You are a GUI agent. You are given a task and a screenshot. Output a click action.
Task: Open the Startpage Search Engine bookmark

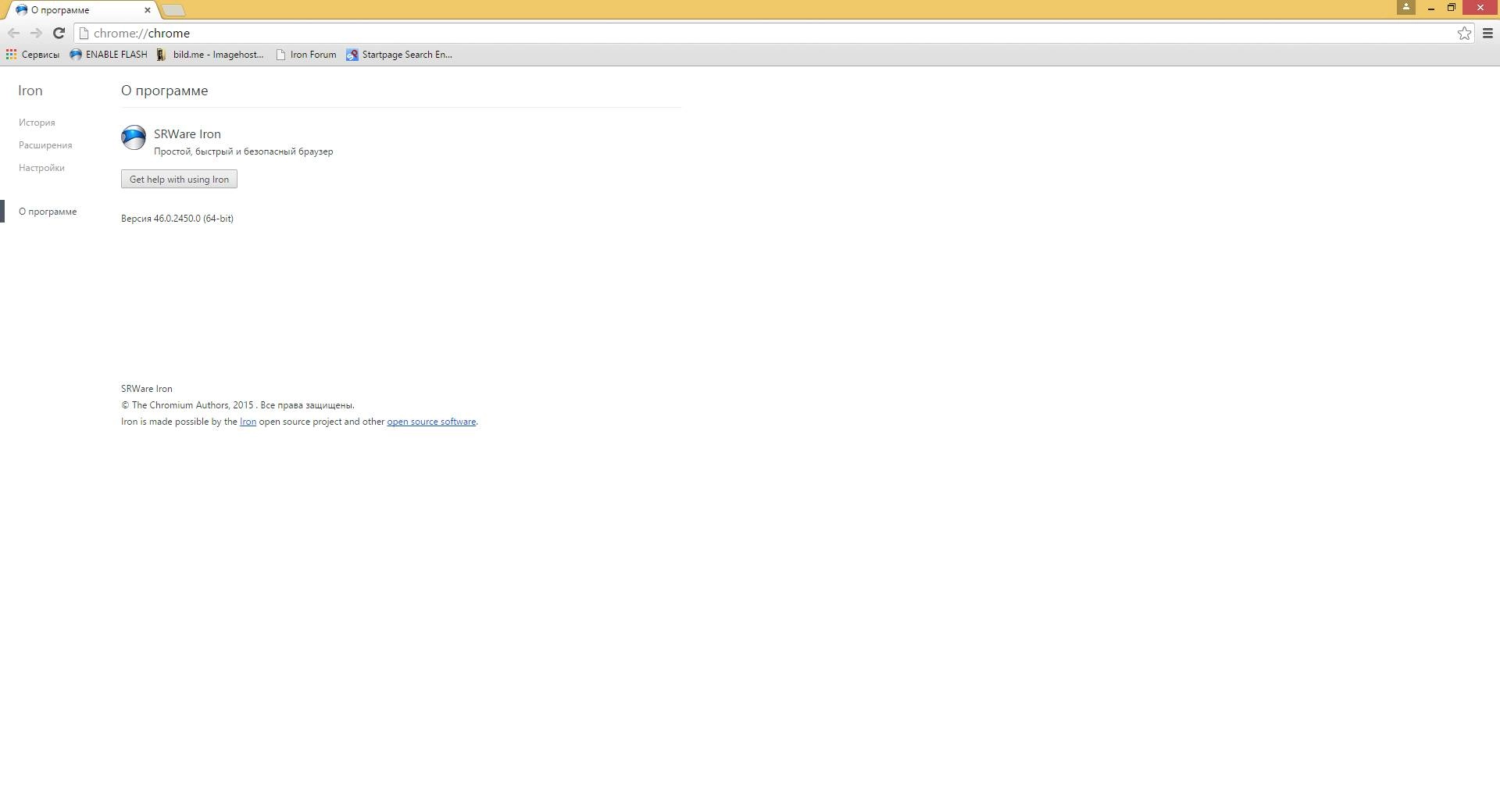[x=399, y=55]
